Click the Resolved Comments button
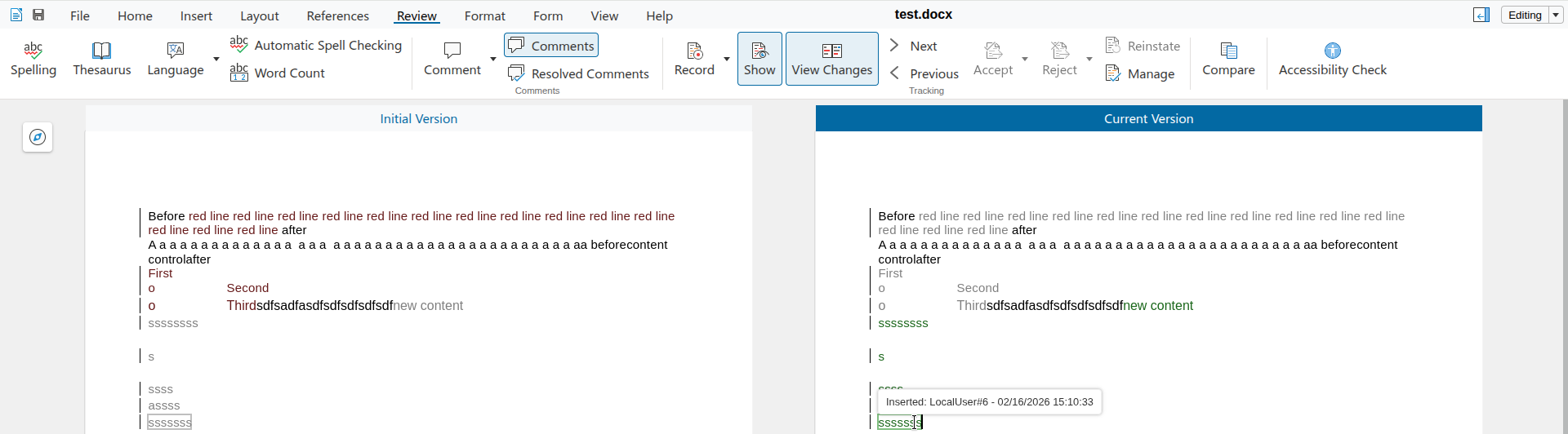This screenshot has height=434, width=1568. pos(578,73)
